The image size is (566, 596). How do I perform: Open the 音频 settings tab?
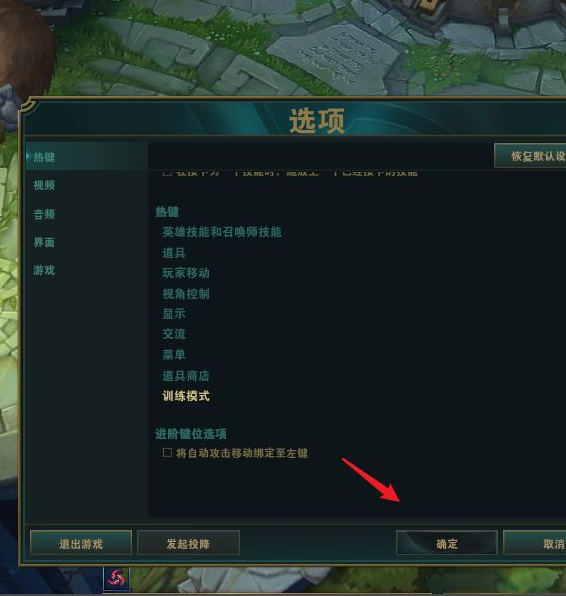44,214
